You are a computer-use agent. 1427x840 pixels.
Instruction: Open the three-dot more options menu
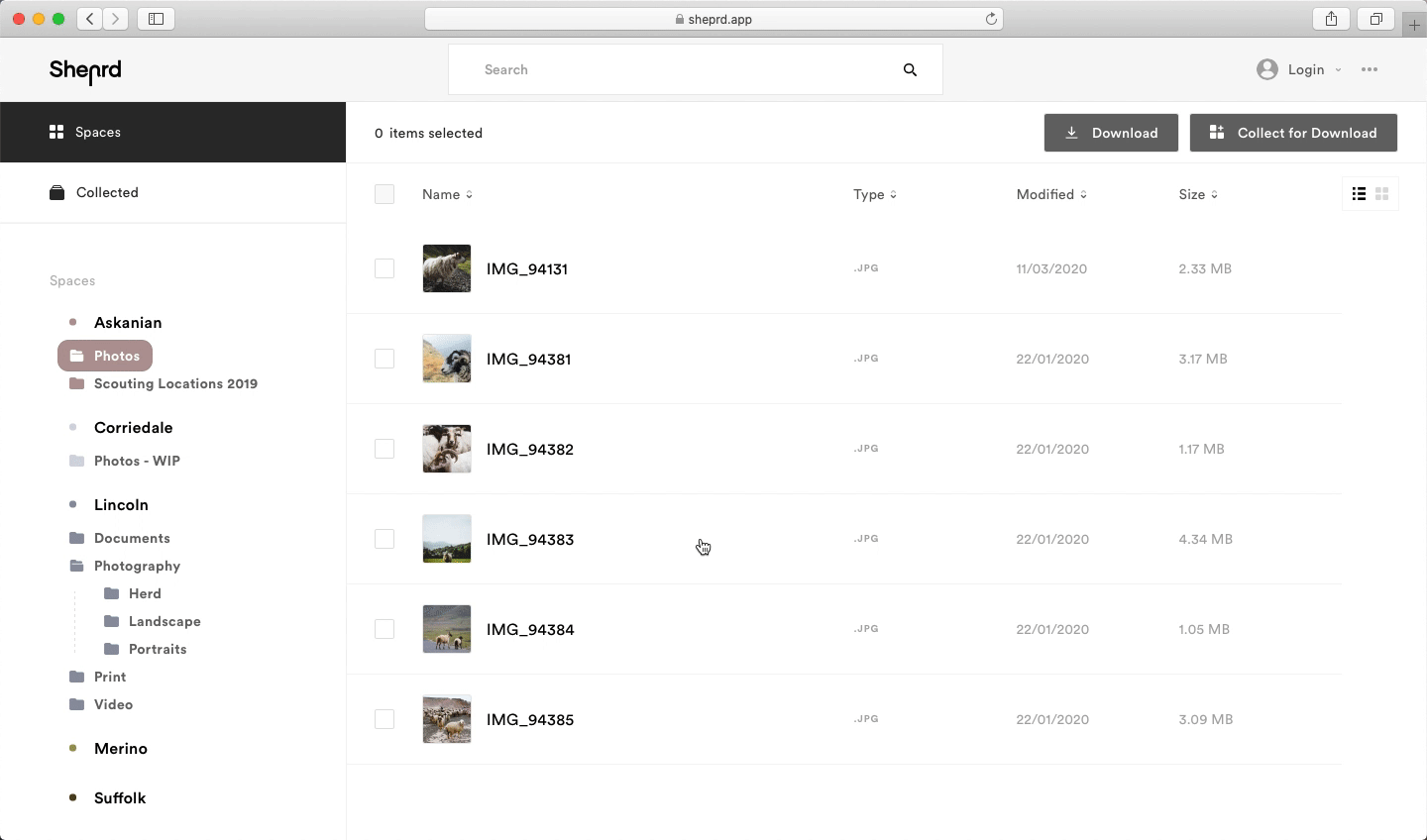(x=1370, y=69)
